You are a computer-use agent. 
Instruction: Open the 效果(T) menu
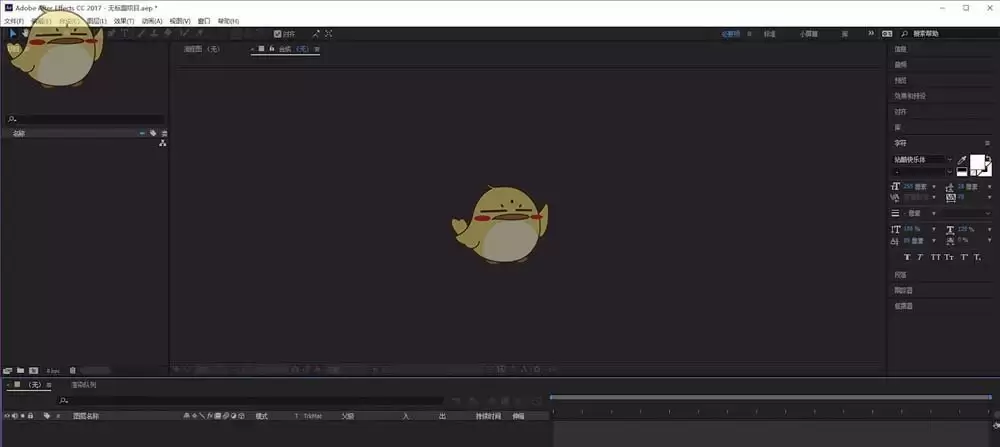[x=124, y=21]
